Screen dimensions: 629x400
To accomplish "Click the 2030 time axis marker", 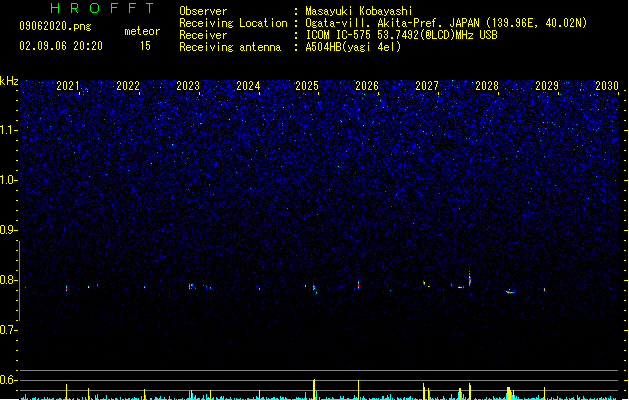I will [607, 86].
